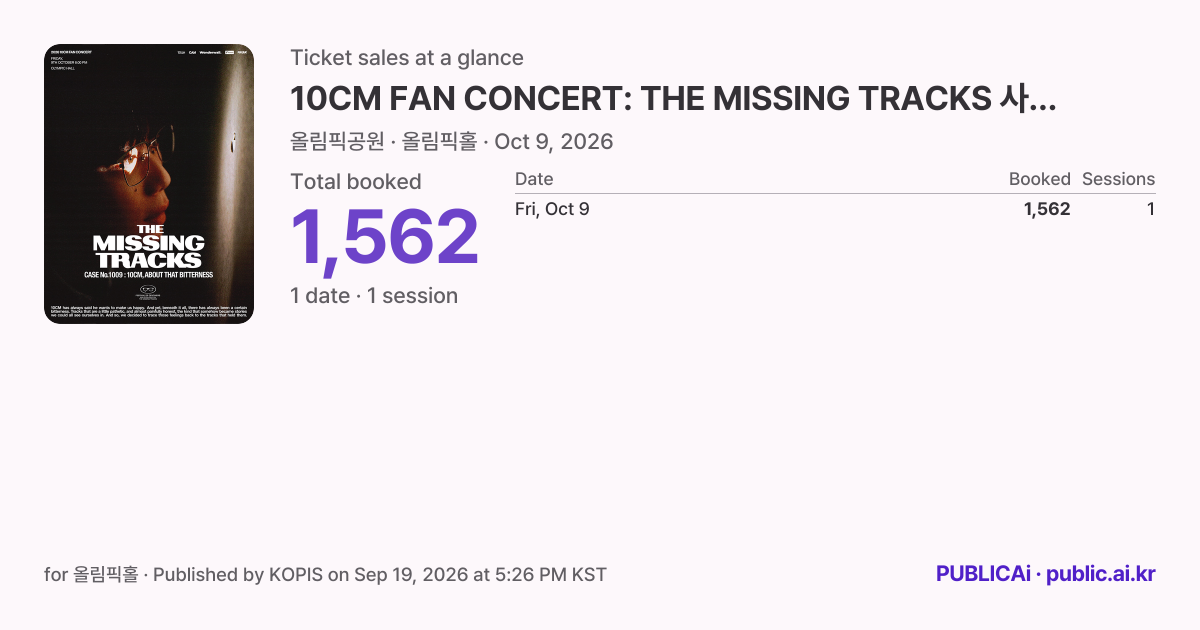Click the session count 1 in table
The width and height of the screenshot is (1200, 630).
coord(1151,209)
